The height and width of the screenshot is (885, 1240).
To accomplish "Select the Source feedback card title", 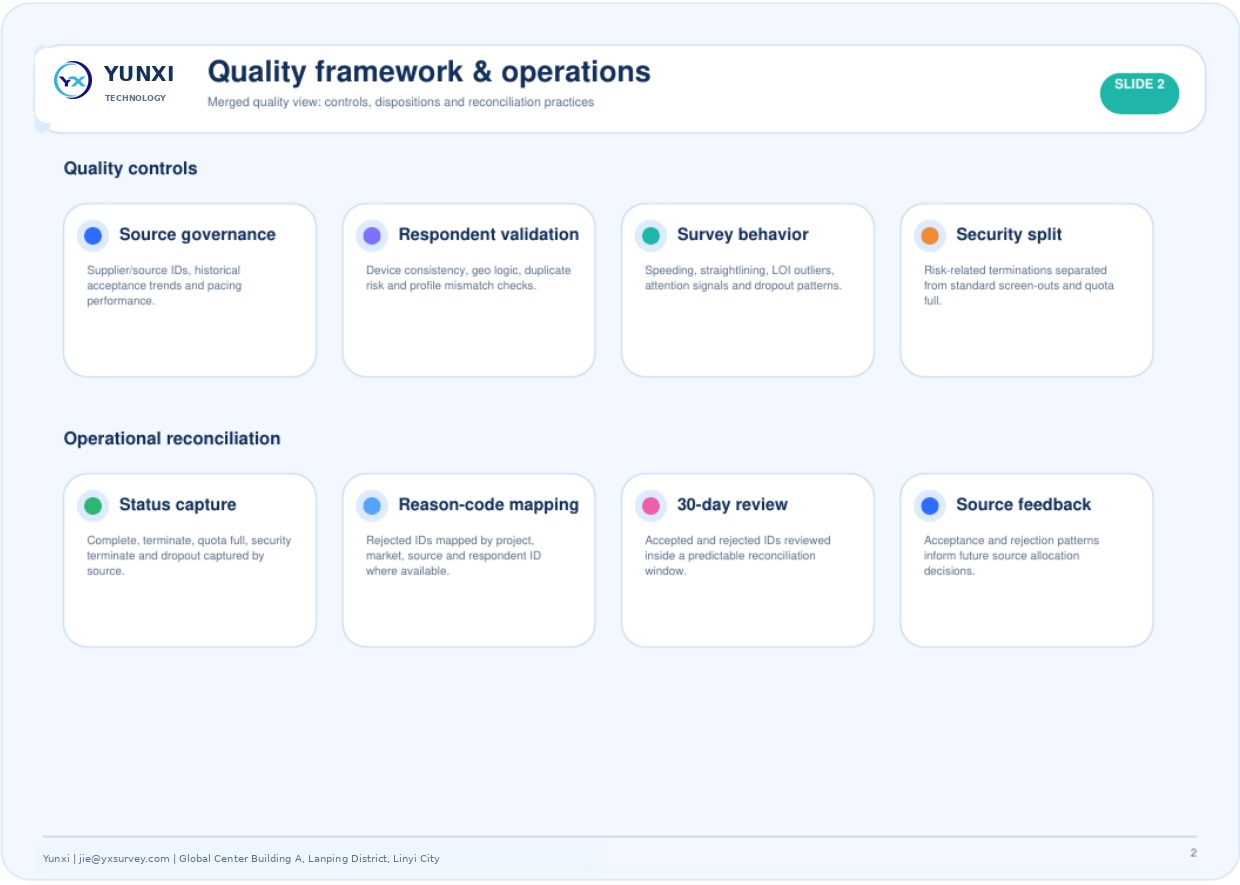I will click(x=1023, y=505).
